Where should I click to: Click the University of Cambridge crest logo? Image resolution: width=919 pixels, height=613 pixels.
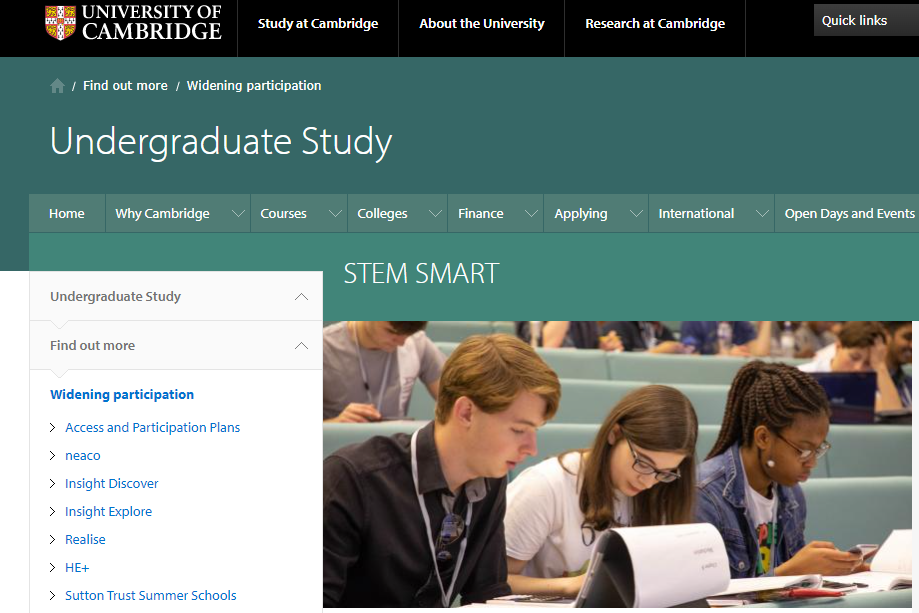pos(61,23)
